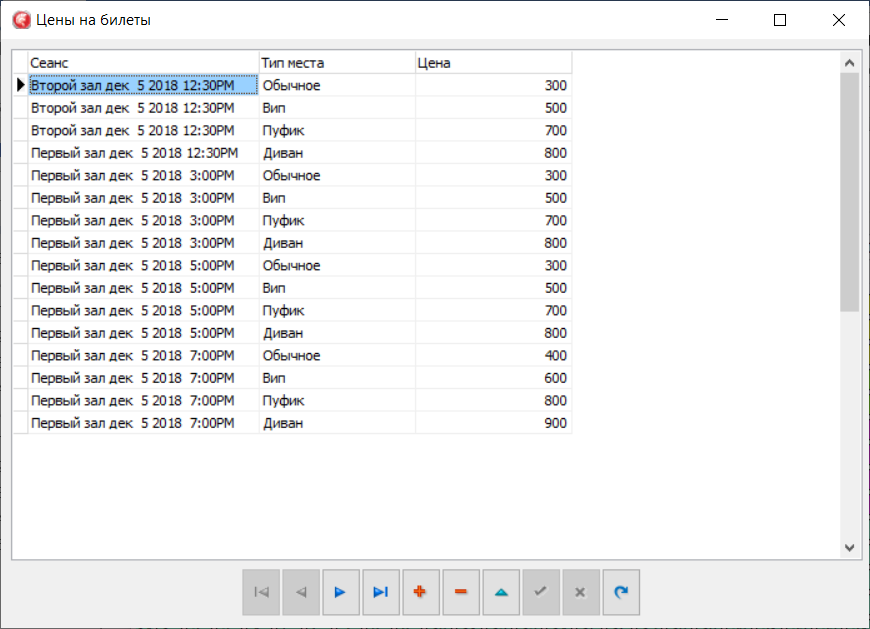870x629 pixels.
Task: Click the Тип места column header
Action: [x=337, y=63]
